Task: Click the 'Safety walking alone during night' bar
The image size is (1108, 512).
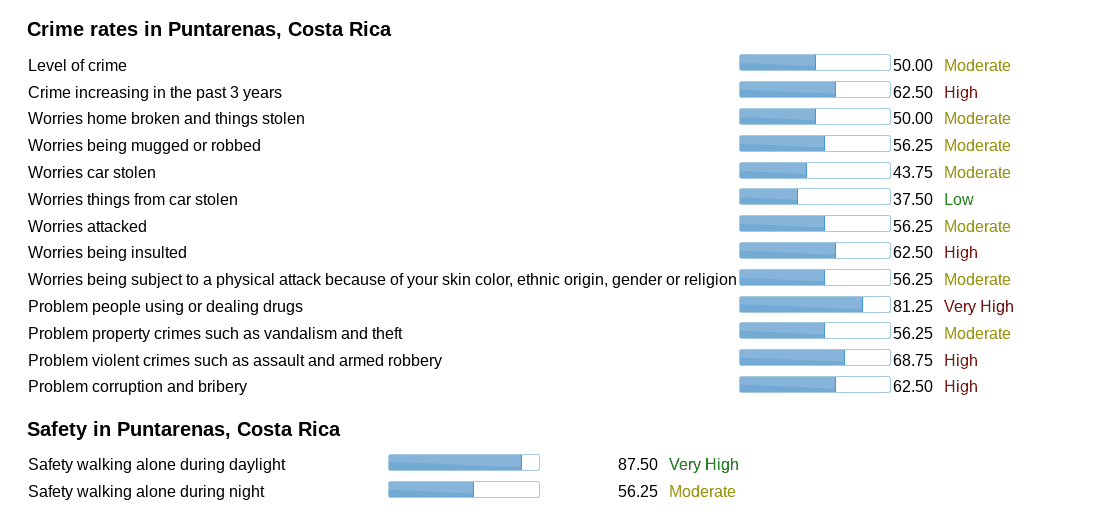Action: [x=463, y=489]
